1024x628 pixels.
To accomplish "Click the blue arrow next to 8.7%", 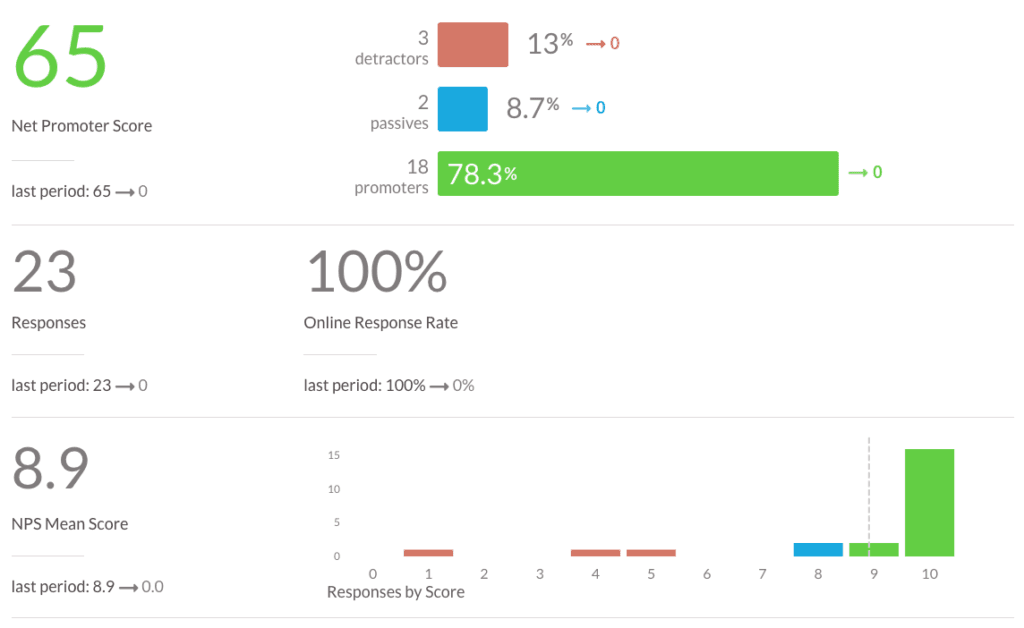I will point(581,108).
